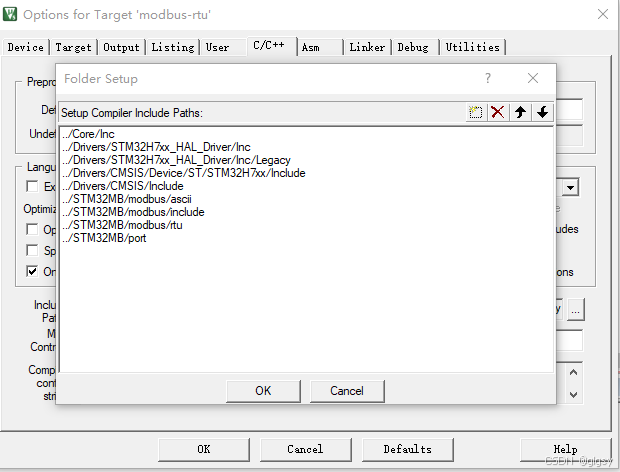Go to the Utilities tab
The height and width of the screenshot is (472, 620).
(473, 47)
